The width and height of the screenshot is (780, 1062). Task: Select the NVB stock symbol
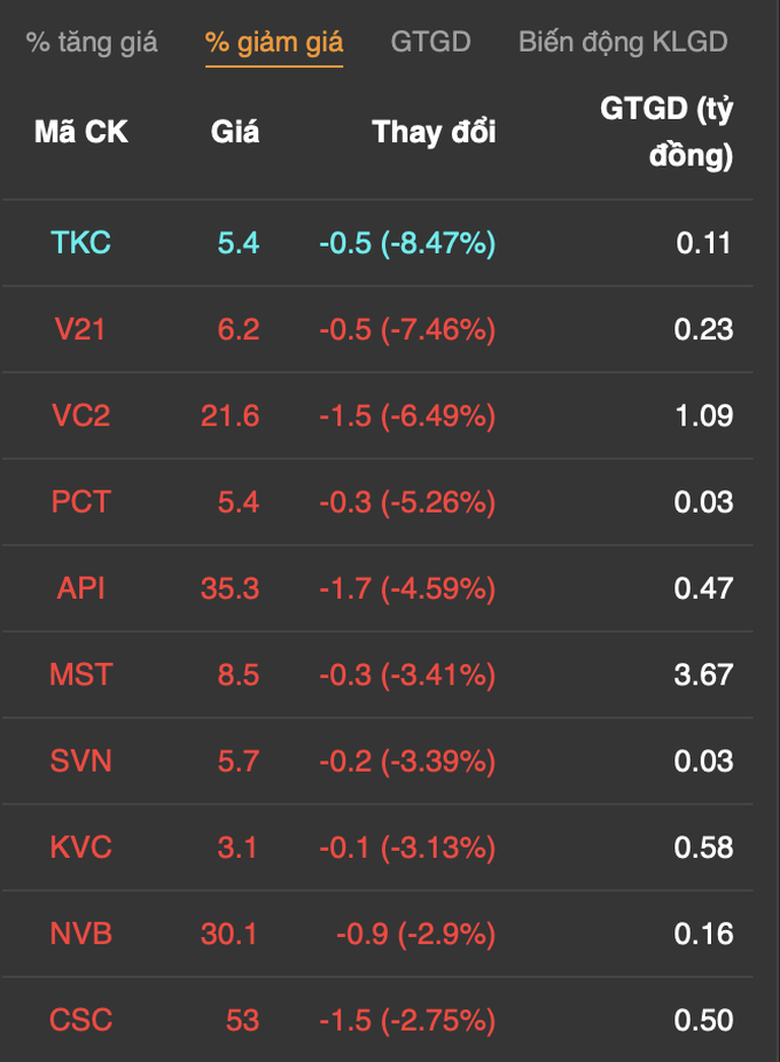(81, 933)
